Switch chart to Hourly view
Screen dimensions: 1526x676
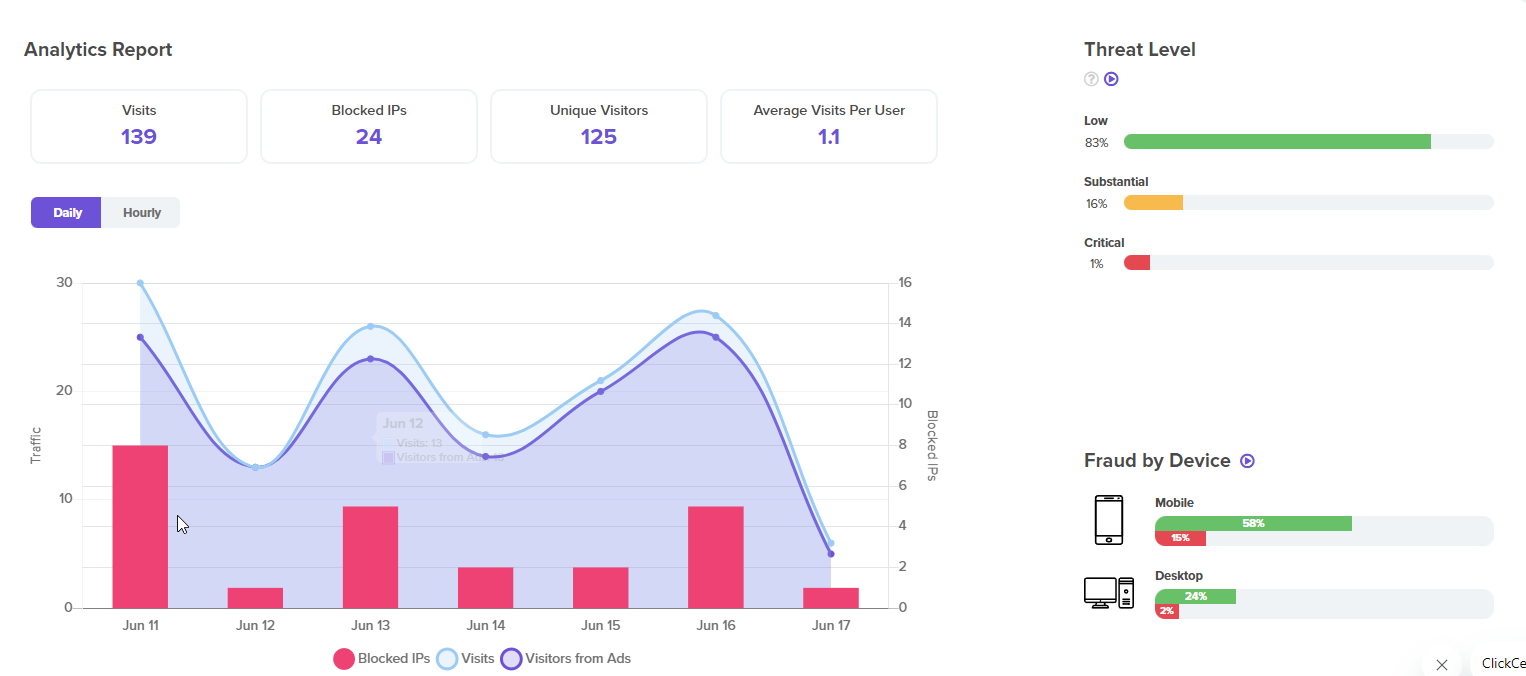[141, 212]
